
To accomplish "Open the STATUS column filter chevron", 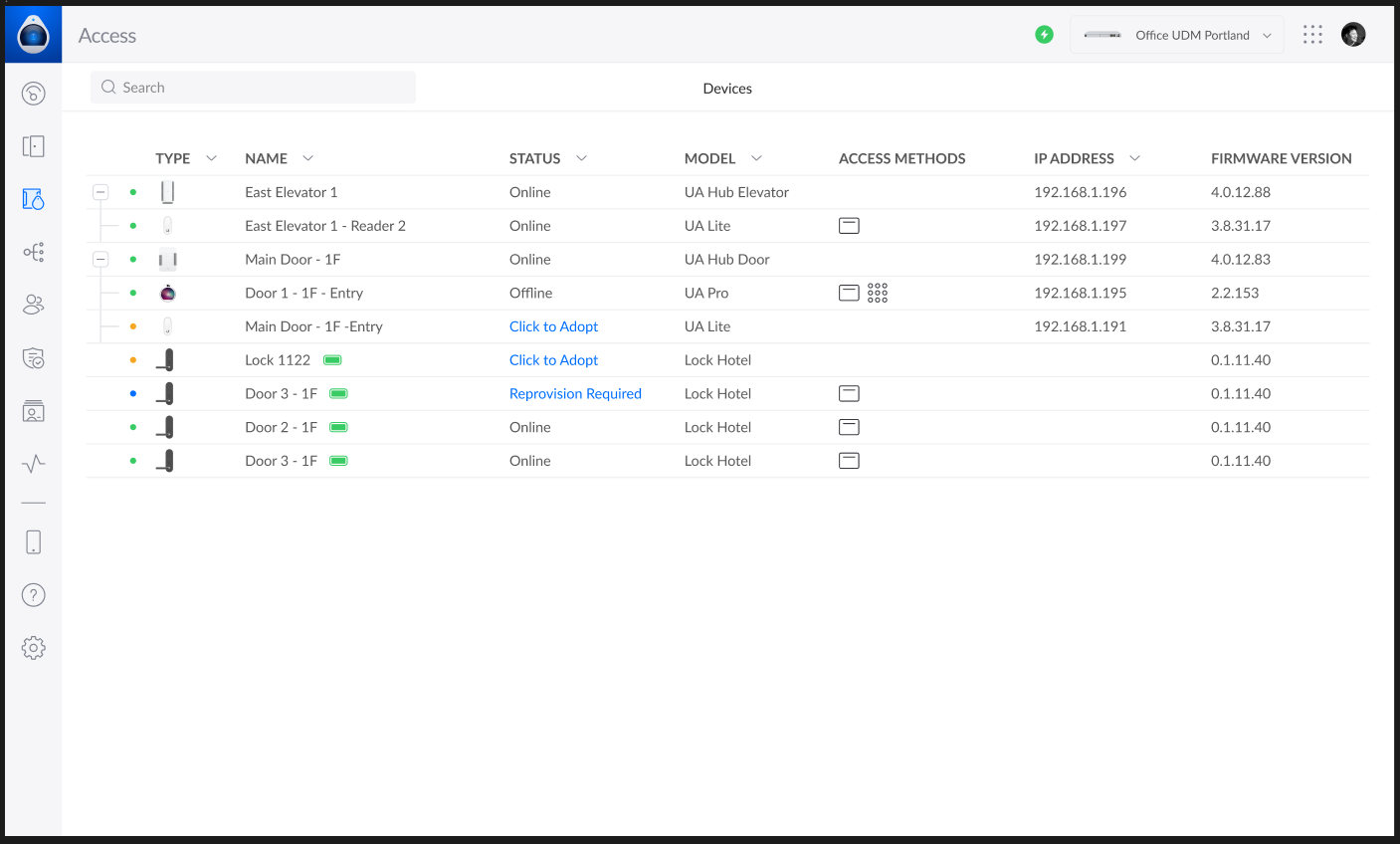I will pyautogui.click(x=582, y=158).
